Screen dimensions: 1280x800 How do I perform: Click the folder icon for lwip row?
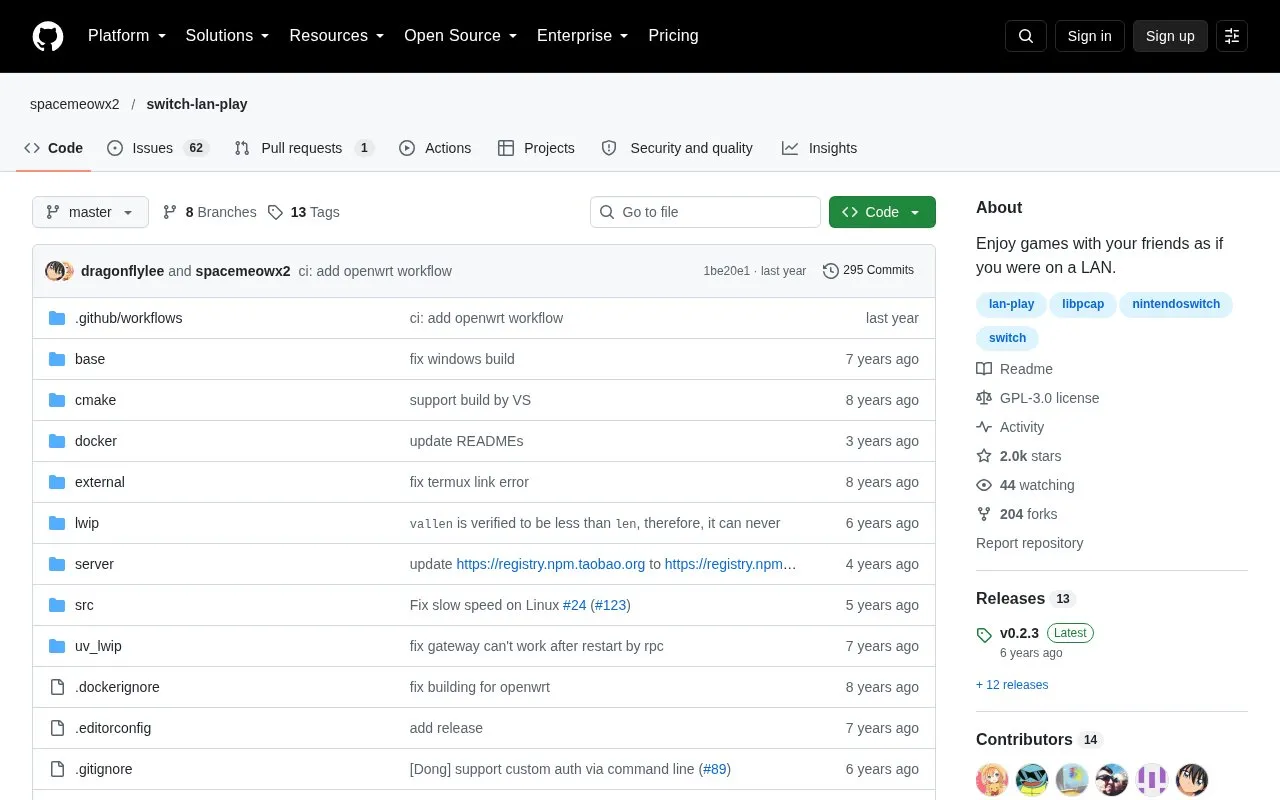pyautogui.click(x=57, y=523)
